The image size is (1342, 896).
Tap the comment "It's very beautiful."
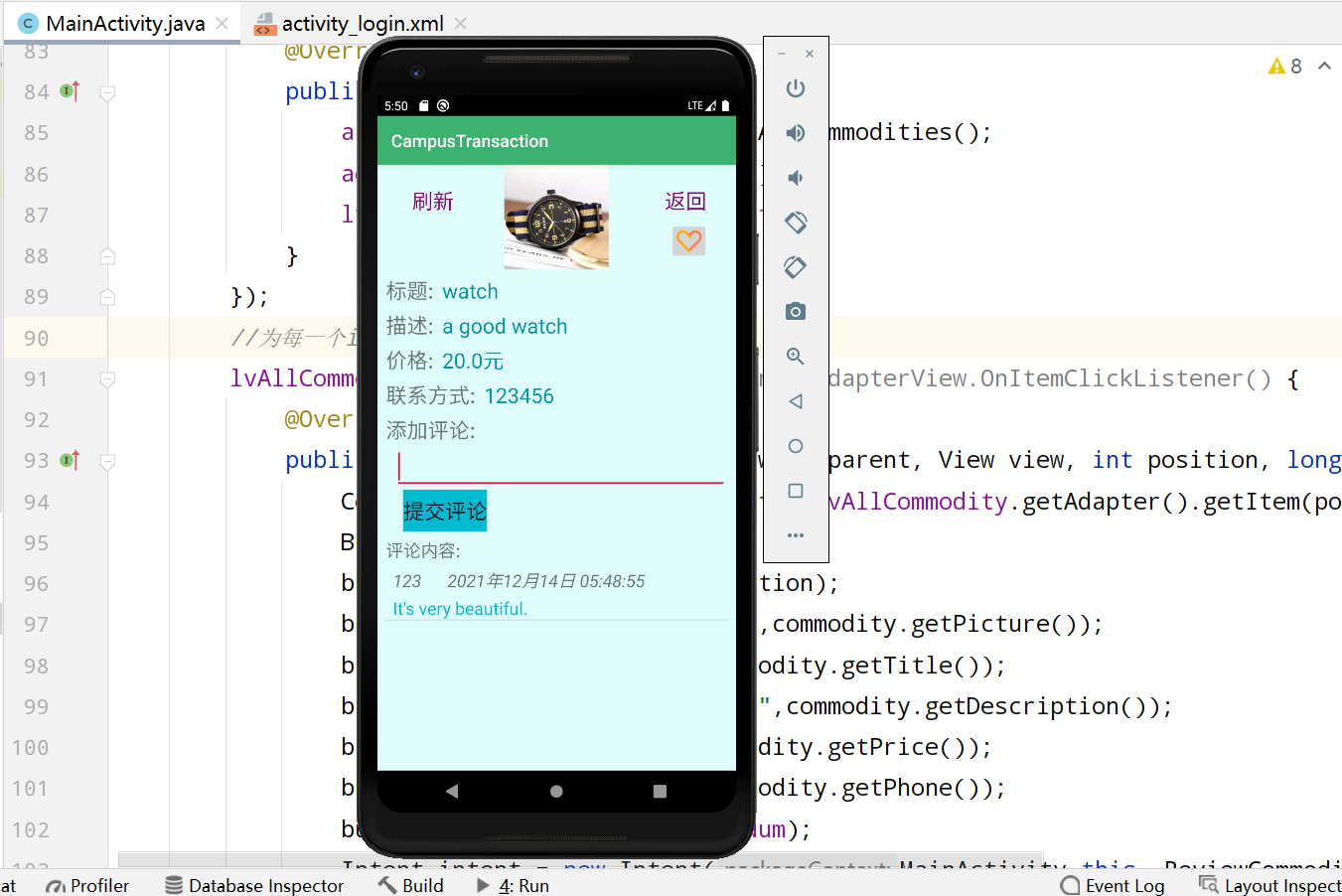click(460, 609)
